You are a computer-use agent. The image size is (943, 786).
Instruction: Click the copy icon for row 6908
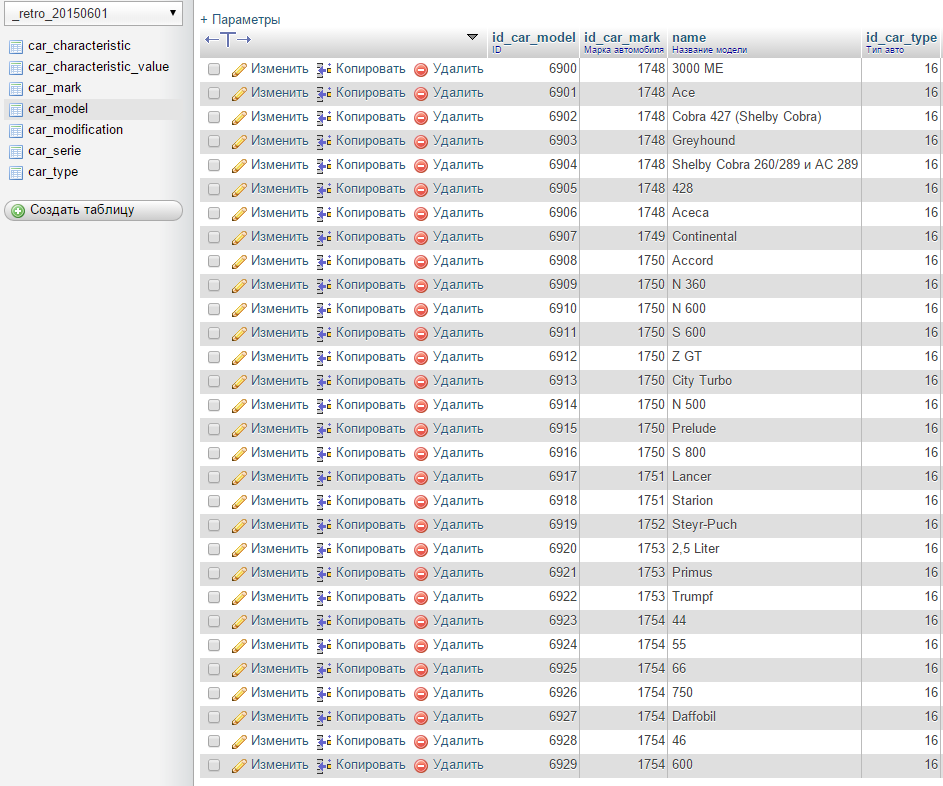tap(324, 262)
